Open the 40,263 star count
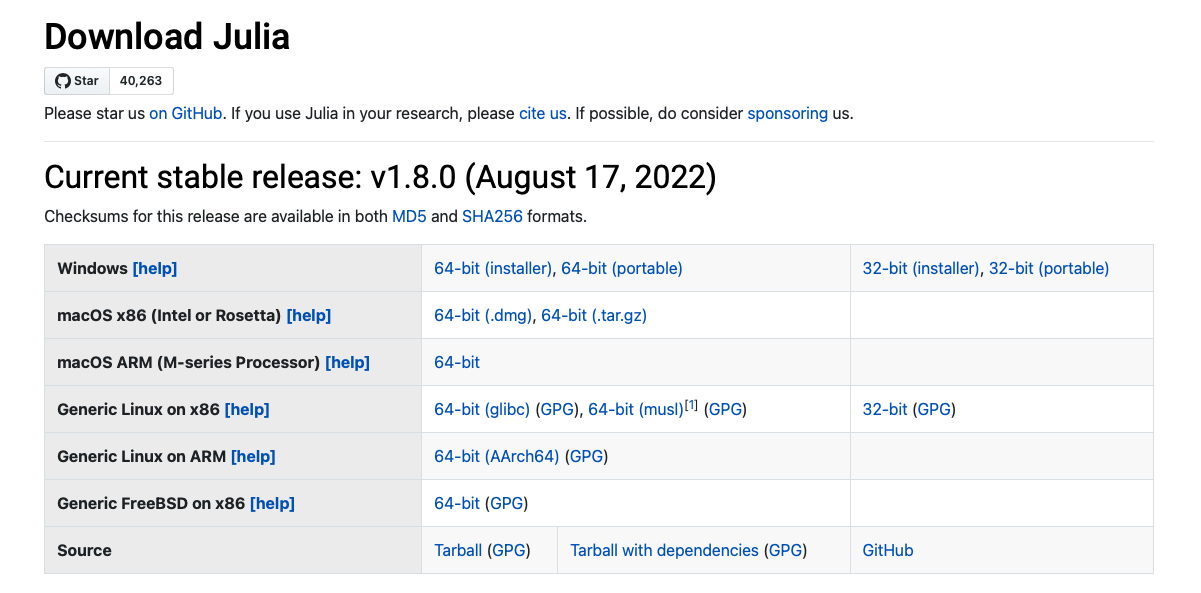The height and width of the screenshot is (593, 1201). point(141,81)
